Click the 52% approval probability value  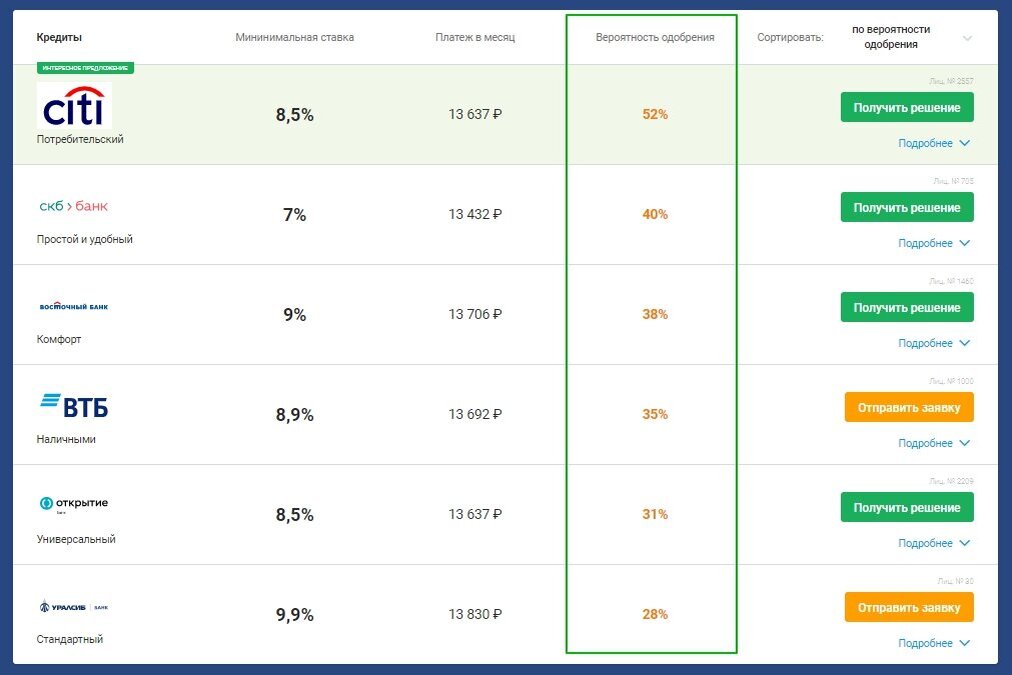tap(654, 114)
